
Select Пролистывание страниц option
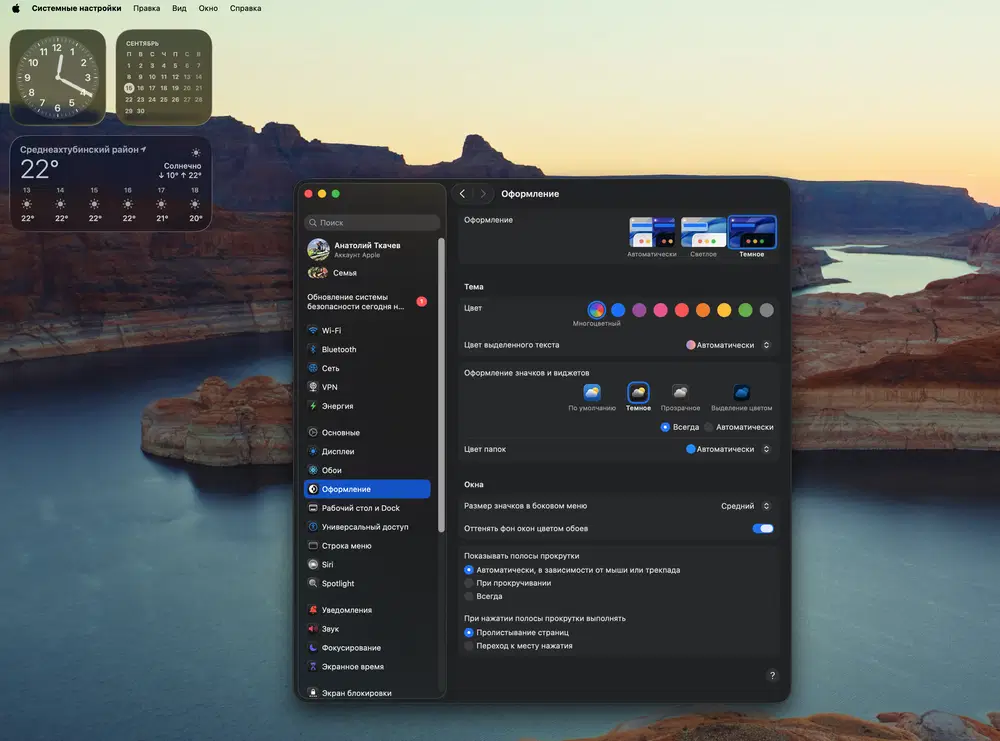469,633
